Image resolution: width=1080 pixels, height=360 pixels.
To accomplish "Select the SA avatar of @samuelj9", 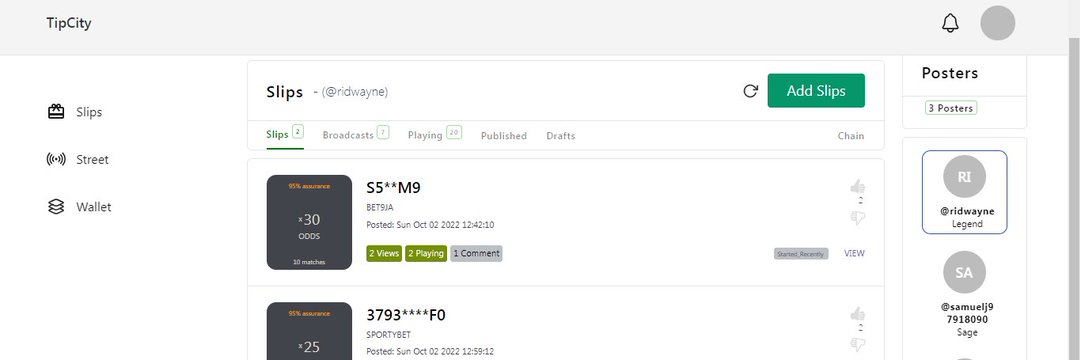I will tap(964, 272).
